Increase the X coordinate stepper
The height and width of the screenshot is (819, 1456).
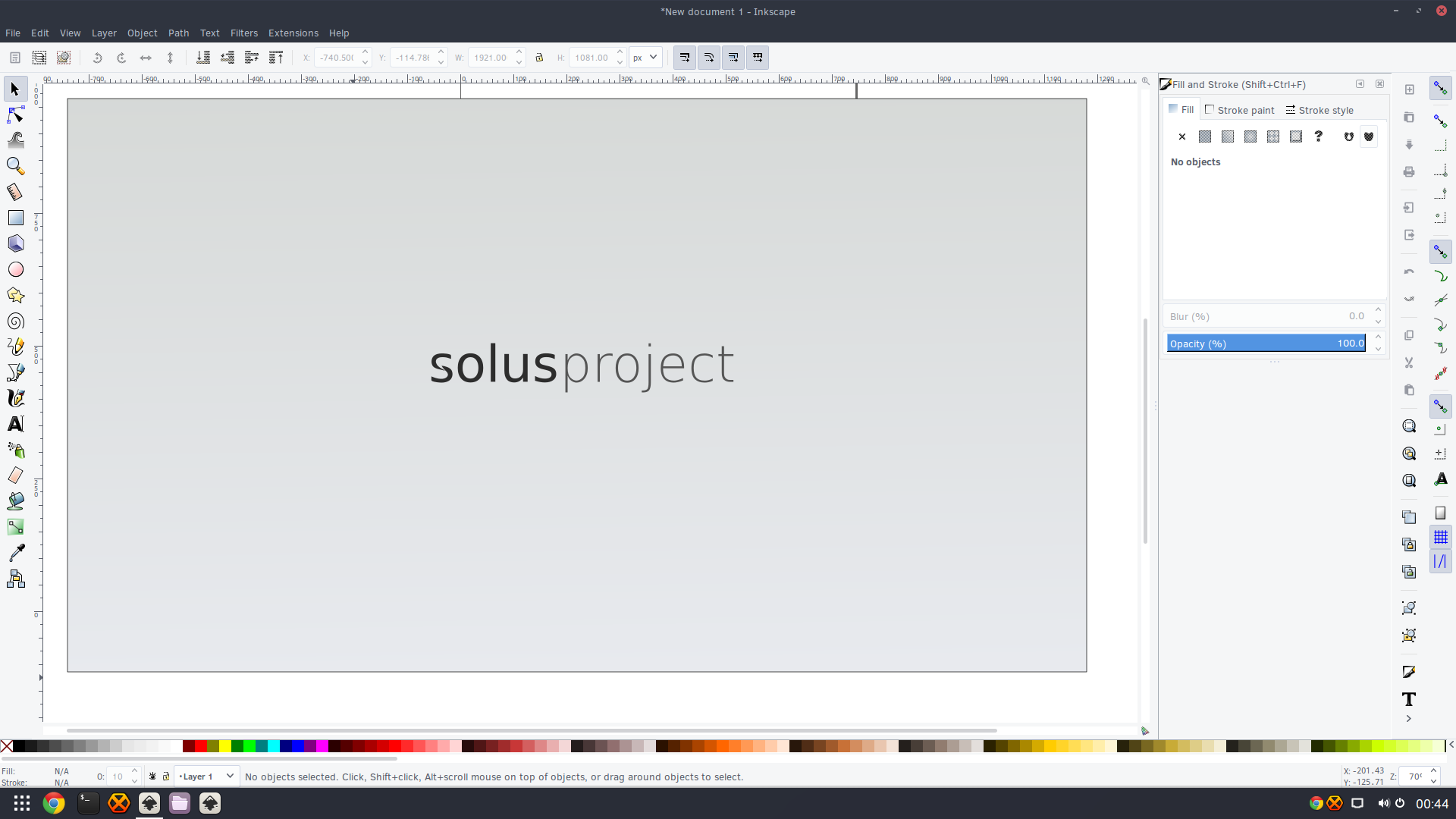pyautogui.click(x=365, y=52)
